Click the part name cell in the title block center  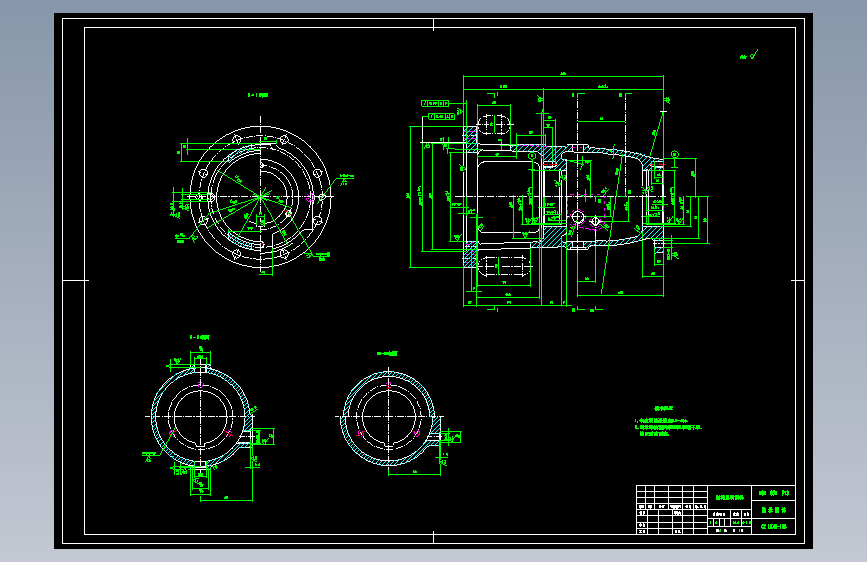[x=730, y=497]
